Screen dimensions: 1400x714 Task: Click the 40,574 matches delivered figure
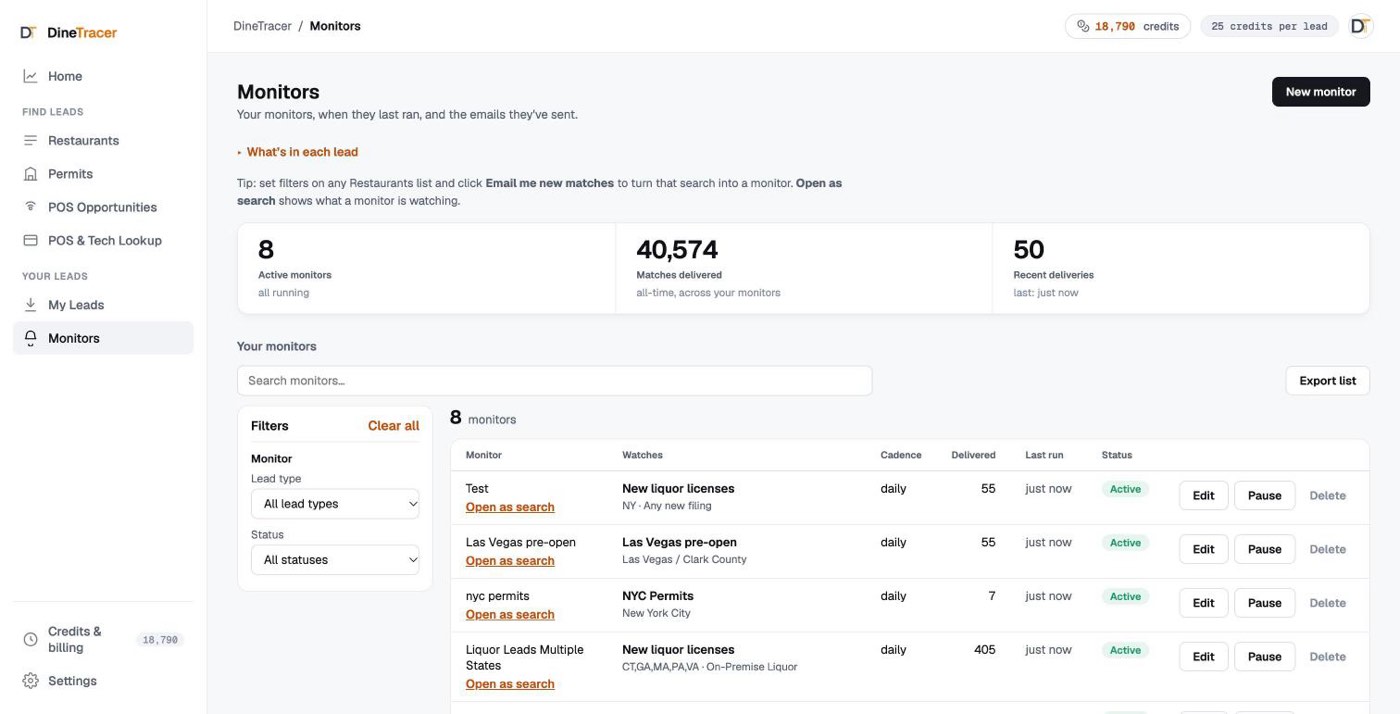click(677, 249)
